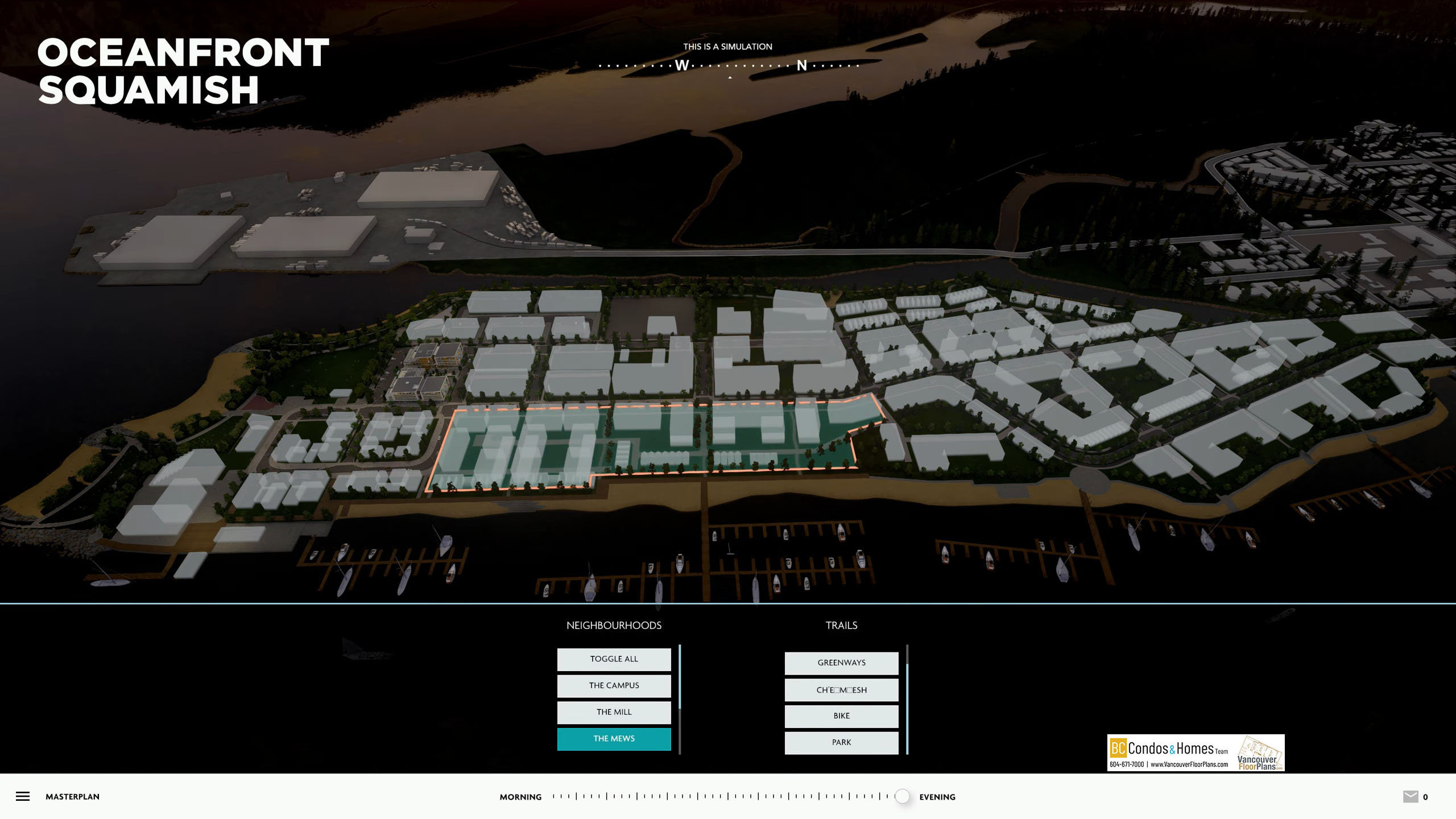Show the Park trails
1456x819 pixels.
point(842,743)
